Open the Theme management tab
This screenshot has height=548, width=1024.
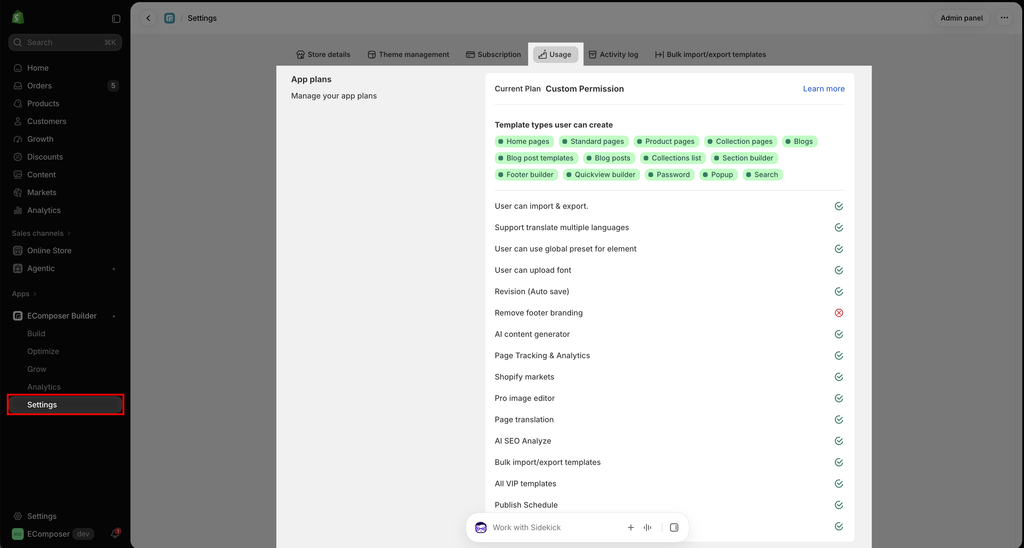click(408, 55)
